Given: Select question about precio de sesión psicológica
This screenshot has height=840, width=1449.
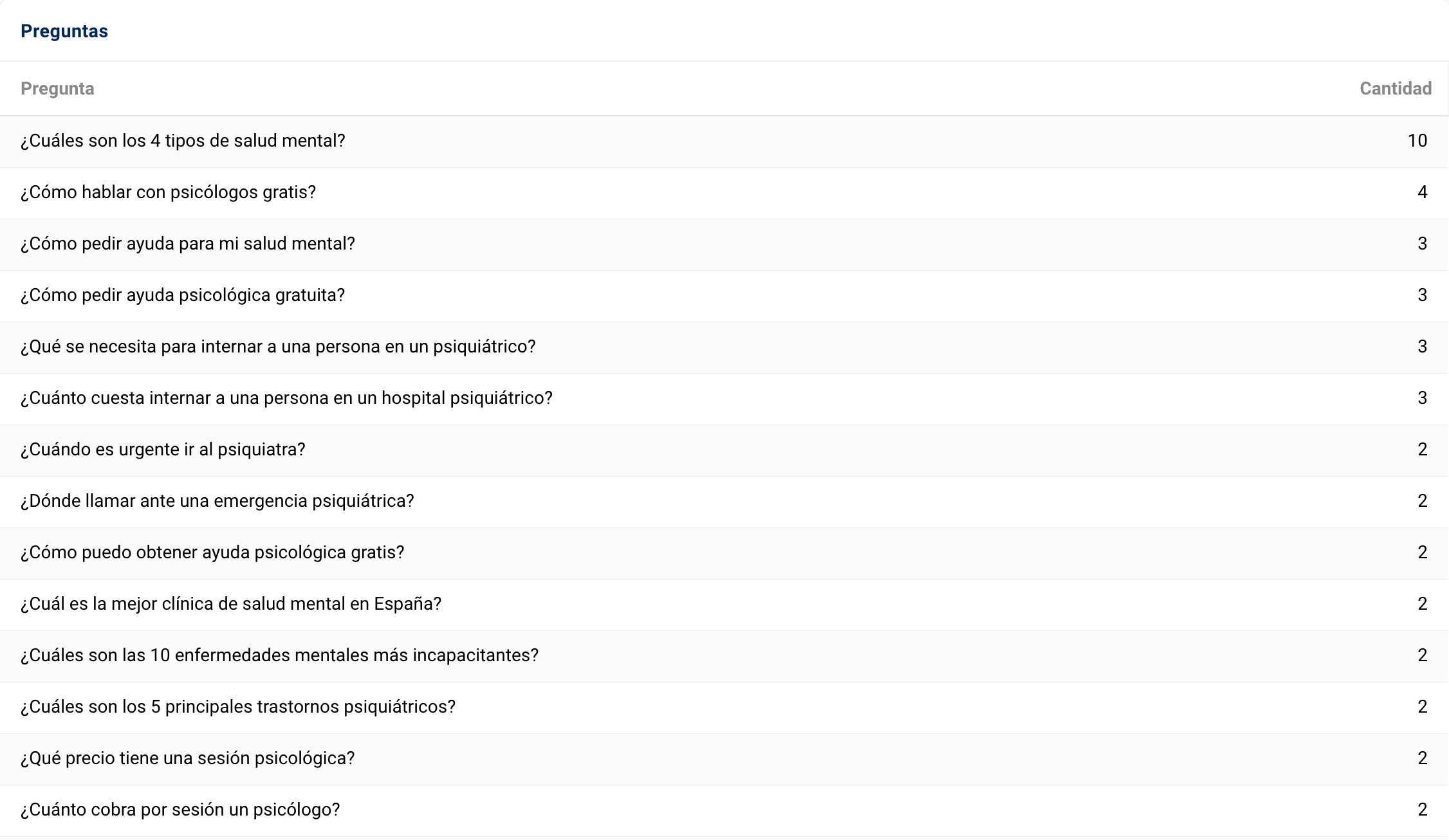Looking at the screenshot, I should point(187,758).
